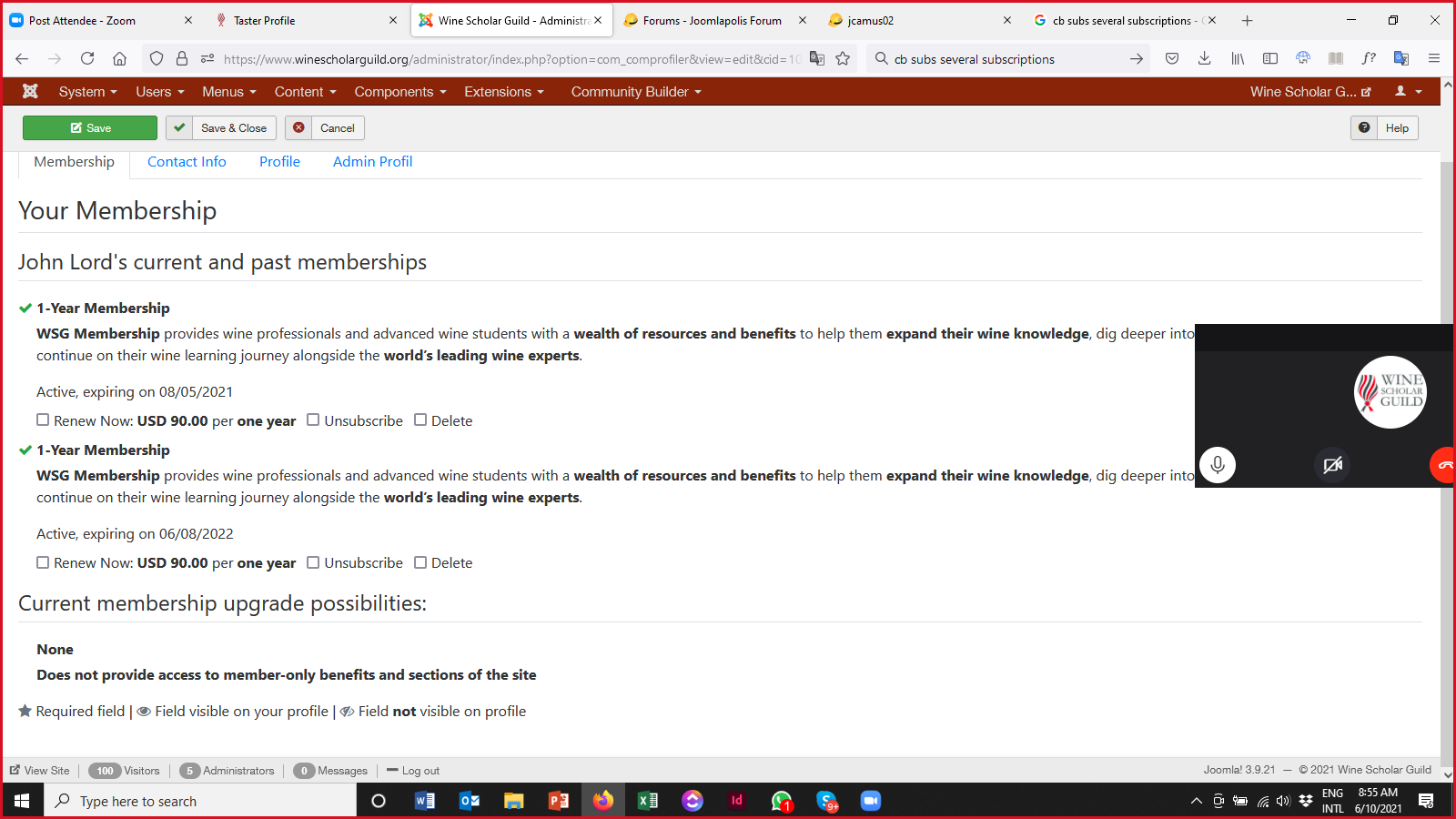The width and height of the screenshot is (1456, 819).
Task: Open InDesign from the taskbar
Action: [x=737, y=801]
